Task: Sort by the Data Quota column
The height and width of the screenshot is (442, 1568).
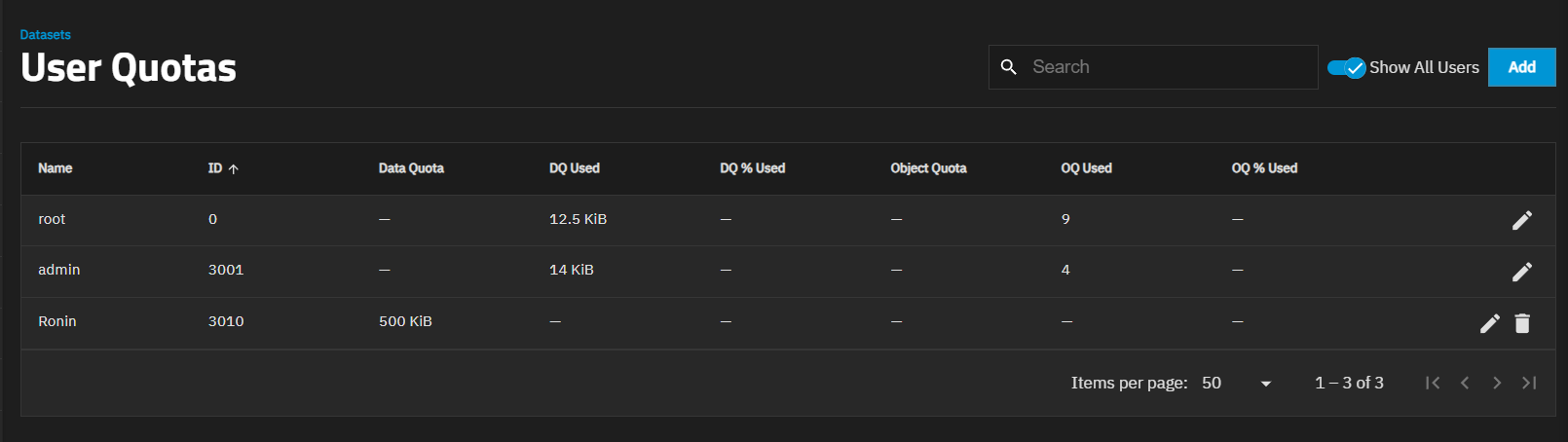Action: click(x=411, y=168)
